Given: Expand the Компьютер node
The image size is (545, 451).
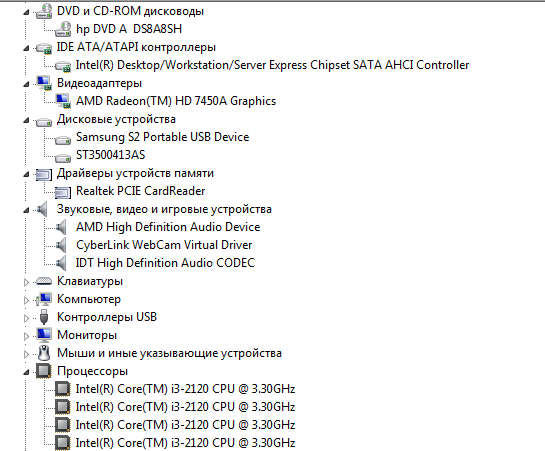Looking at the screenshot, I should click(26, 300).
